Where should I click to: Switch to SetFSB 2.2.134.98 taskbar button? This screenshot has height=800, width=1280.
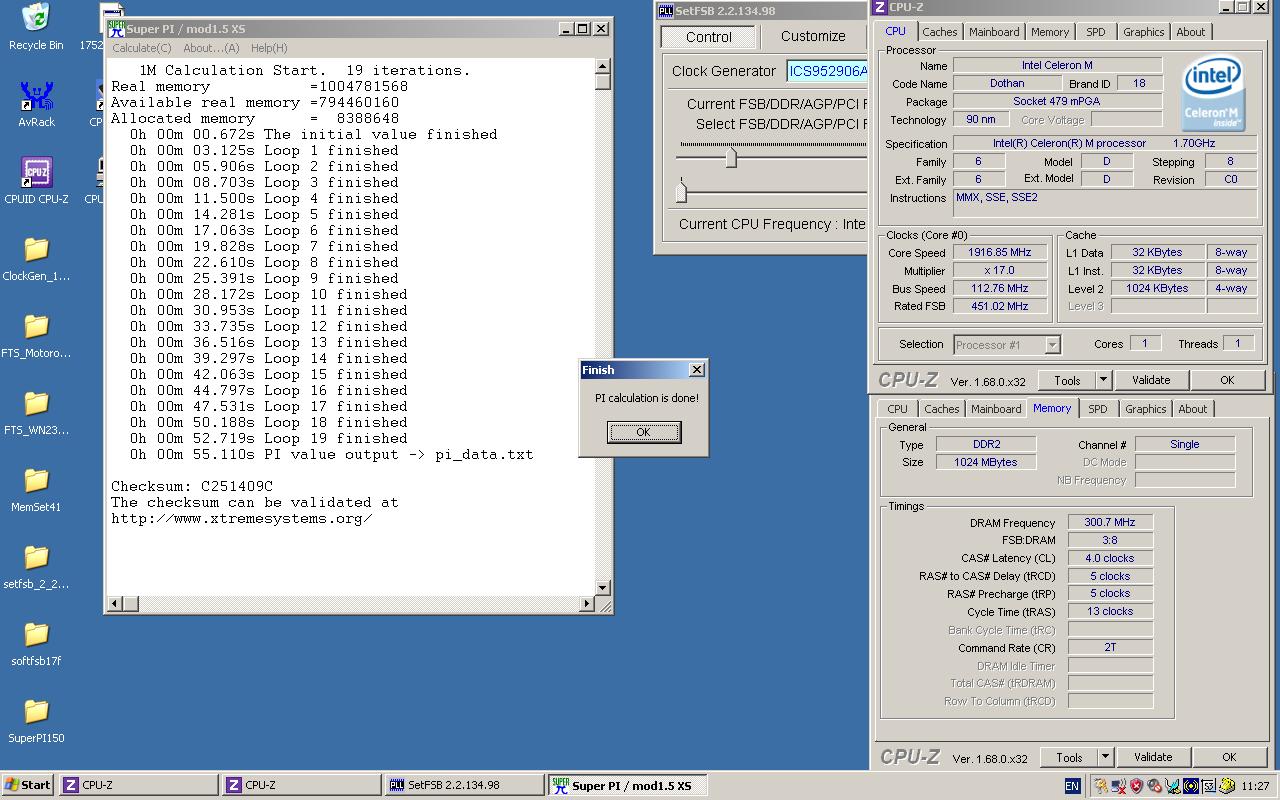464,785
